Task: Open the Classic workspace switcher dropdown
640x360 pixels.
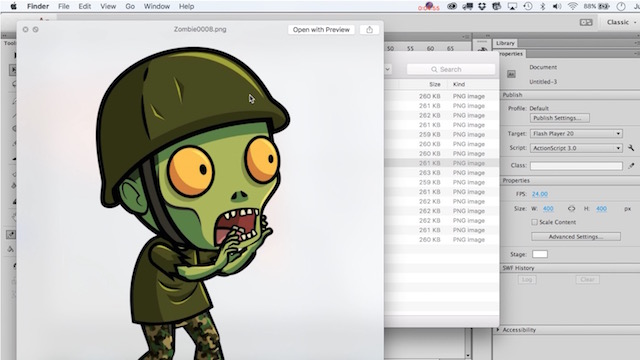Action: coord(621,22)
